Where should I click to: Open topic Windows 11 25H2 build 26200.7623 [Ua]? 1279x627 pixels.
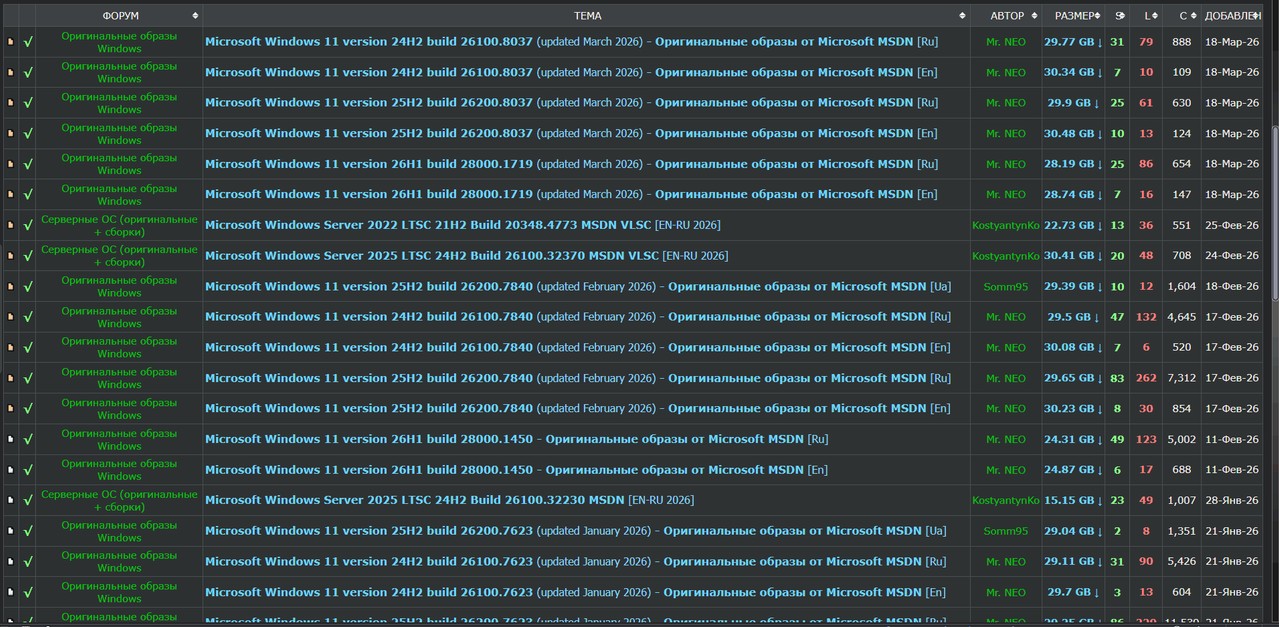575,532
